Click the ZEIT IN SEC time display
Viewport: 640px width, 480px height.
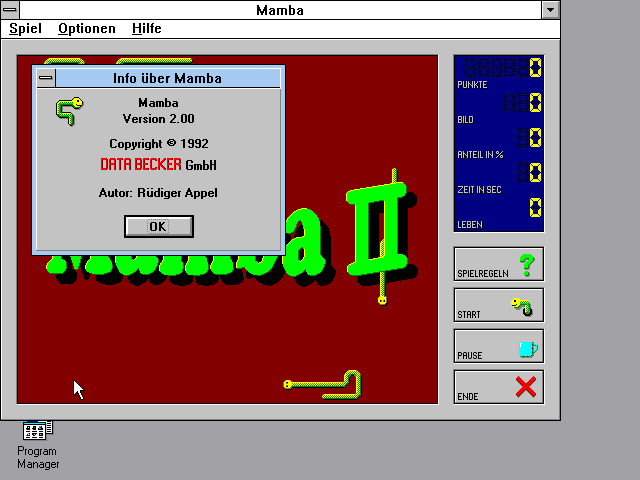pyautogui.click(x=529, y=172)
